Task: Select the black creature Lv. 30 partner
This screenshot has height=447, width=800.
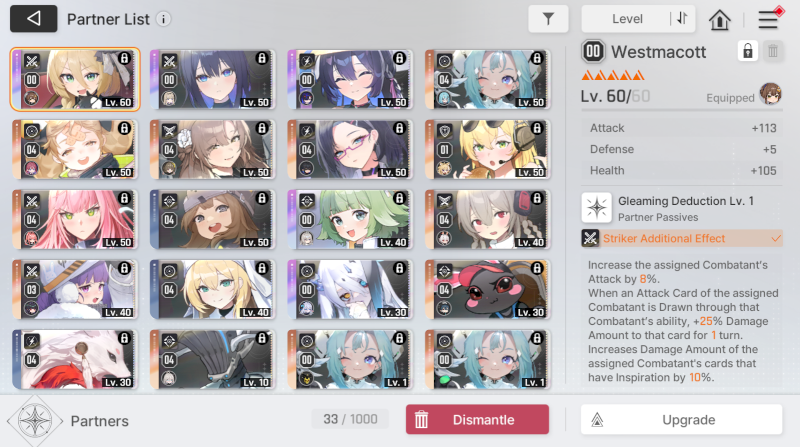Action: [x=488, y=289]
